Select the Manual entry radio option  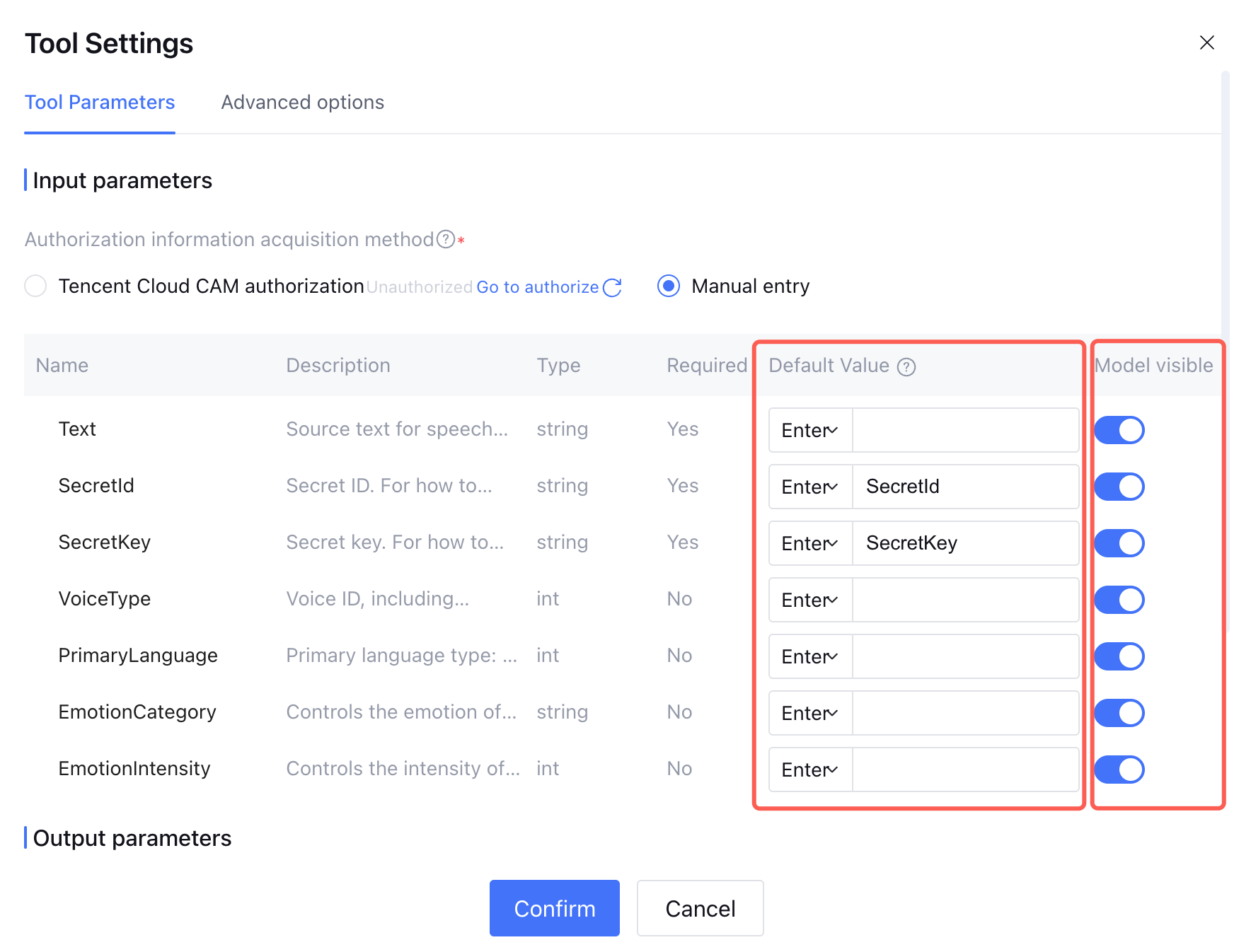(668, 286)
